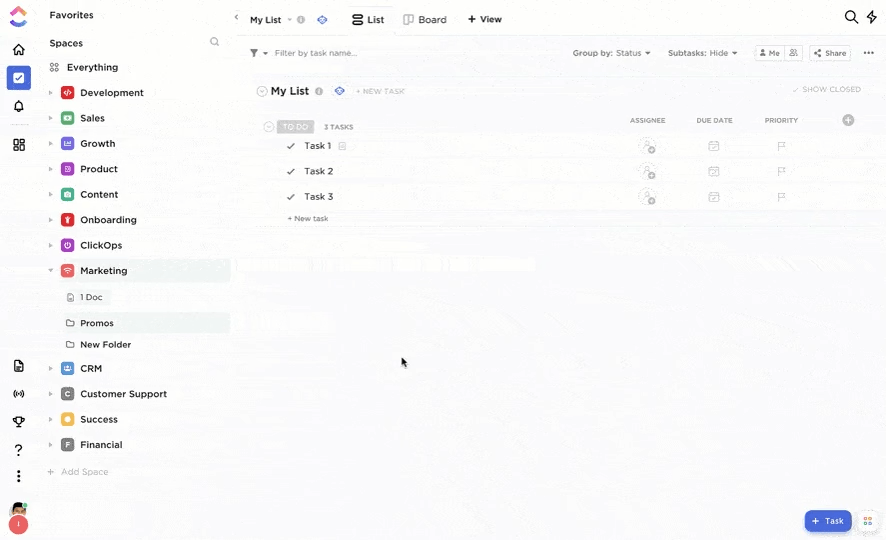
Task: Open Docs icon in left rail
Action: (19, 366)
